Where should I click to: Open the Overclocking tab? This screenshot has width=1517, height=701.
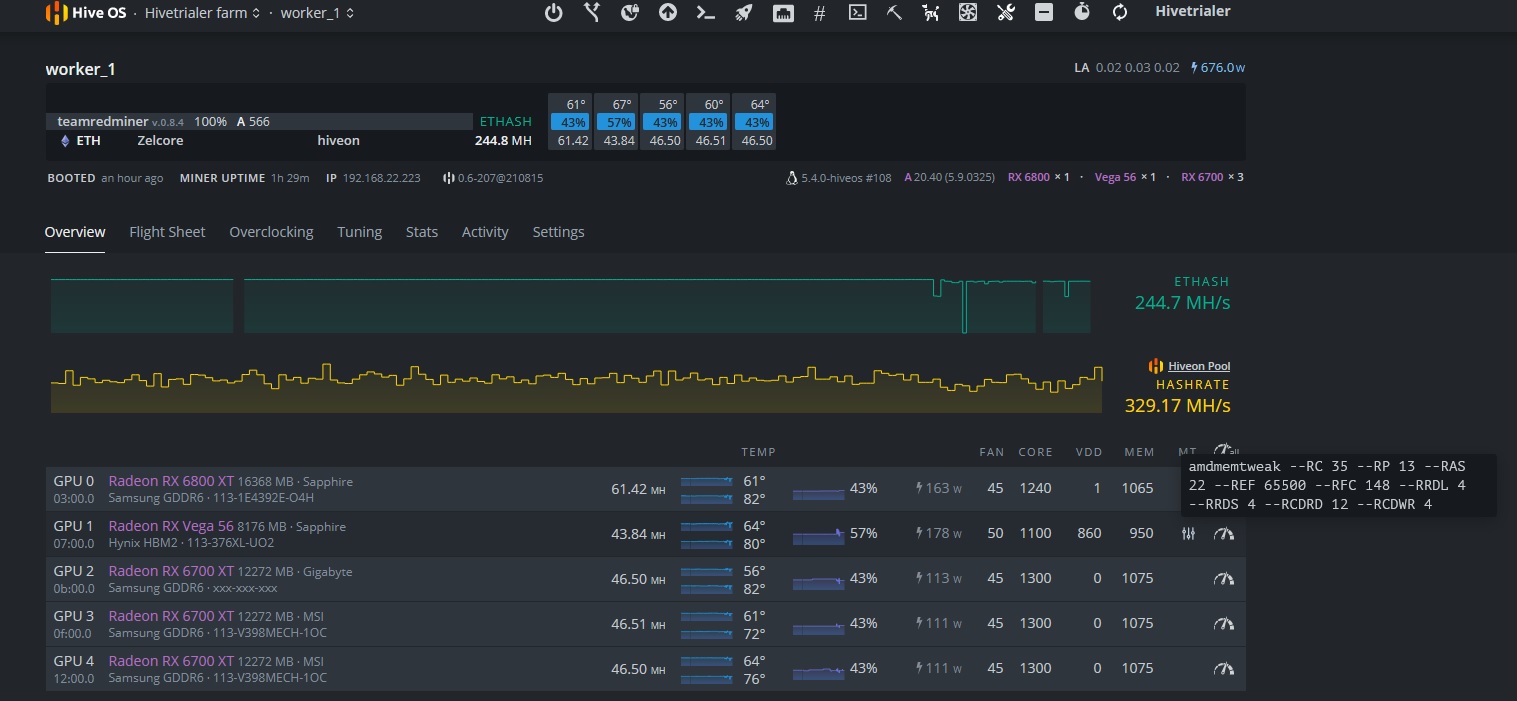[271, 232]
